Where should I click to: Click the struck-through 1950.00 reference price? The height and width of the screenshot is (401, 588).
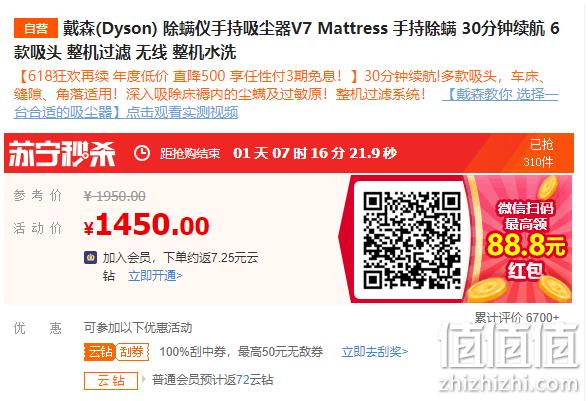(114, 196)
